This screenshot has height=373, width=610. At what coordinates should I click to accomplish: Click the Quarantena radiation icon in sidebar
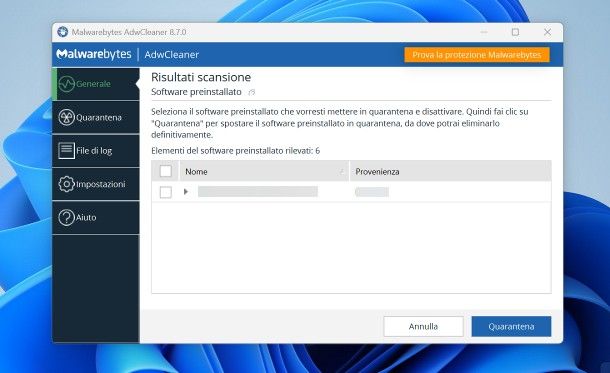pyautogui.click(x=67, y=117)
